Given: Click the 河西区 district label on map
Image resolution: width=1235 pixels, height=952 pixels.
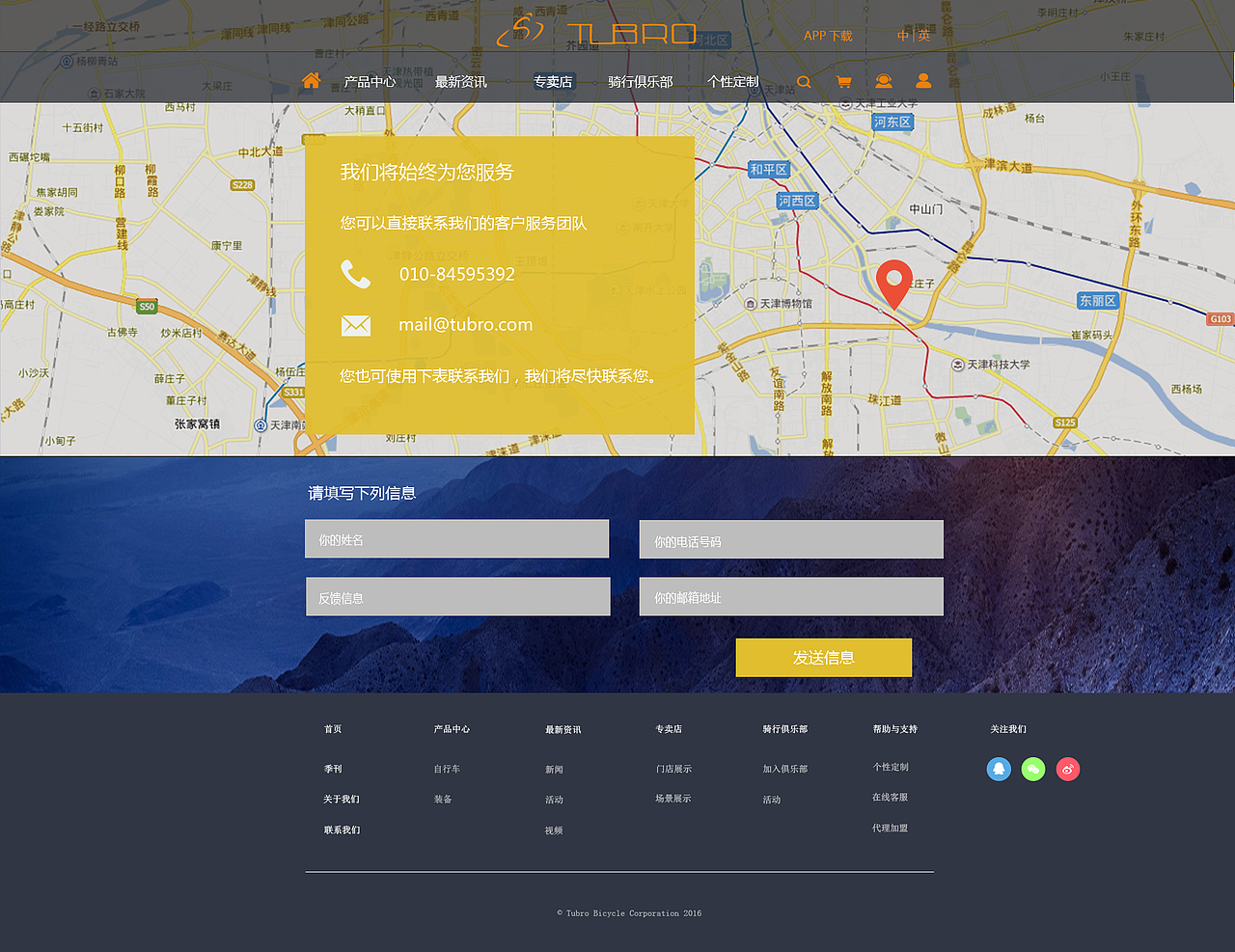Looking at the screenshot, I should (x=798, y=201).
